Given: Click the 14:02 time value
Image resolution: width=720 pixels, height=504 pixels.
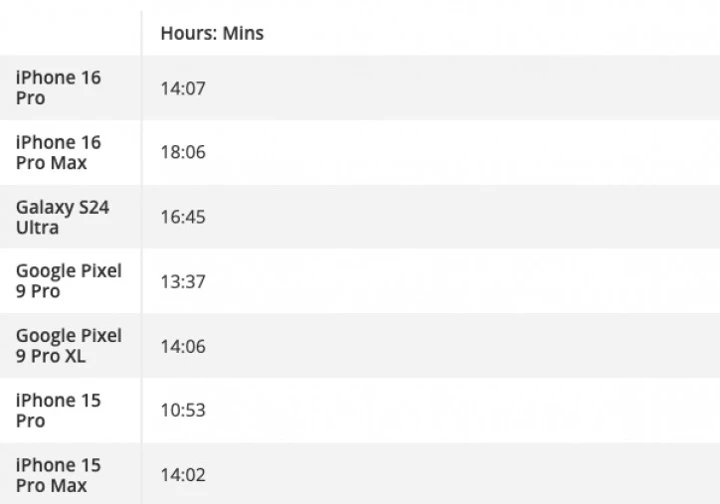Looking at the screenshot, I should [x=183, y=475].
